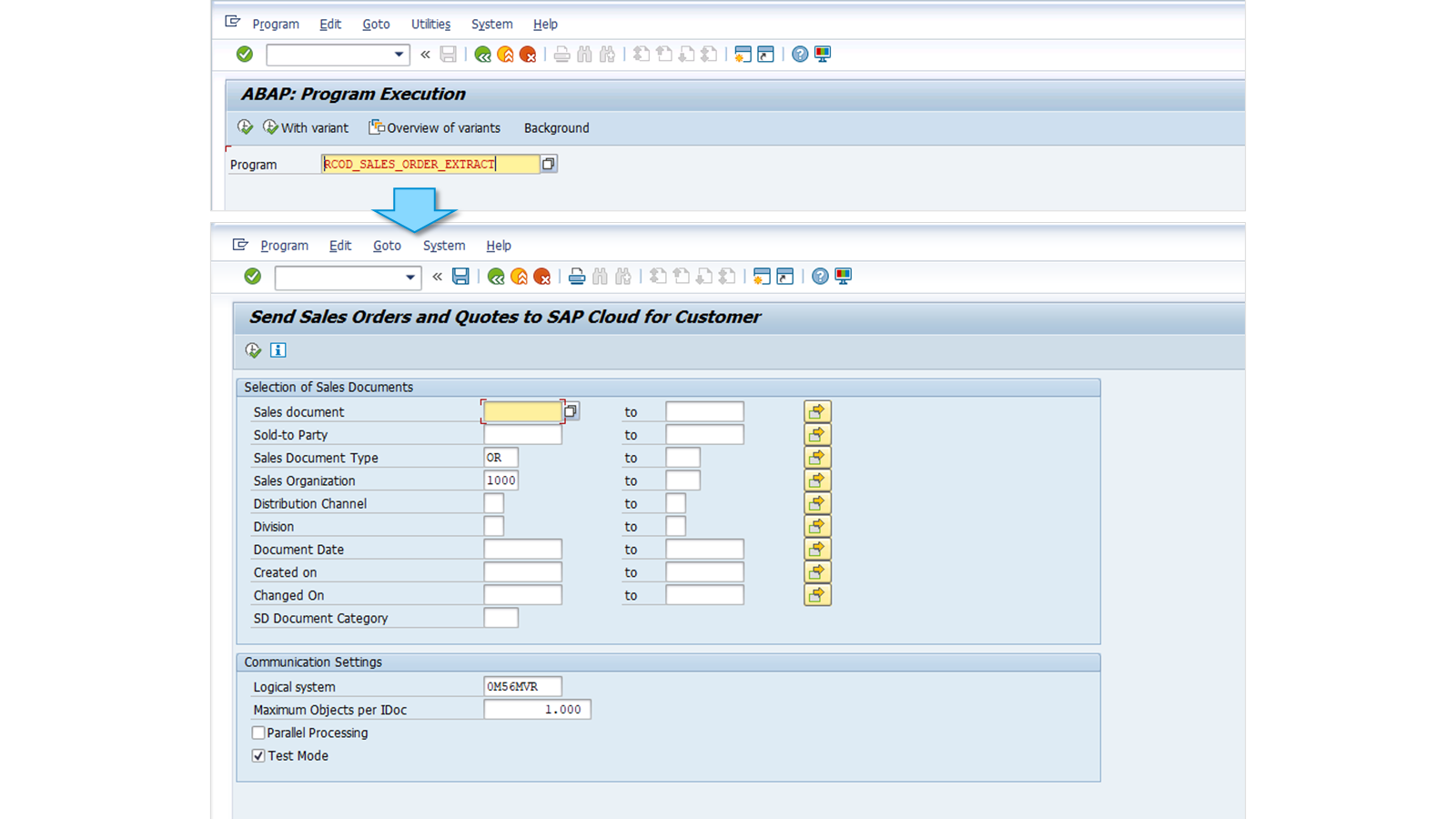Click the red Cancel icon in the ABAP Program Execution toolbar
1456x819 pixels.
[x=528, y=55]
